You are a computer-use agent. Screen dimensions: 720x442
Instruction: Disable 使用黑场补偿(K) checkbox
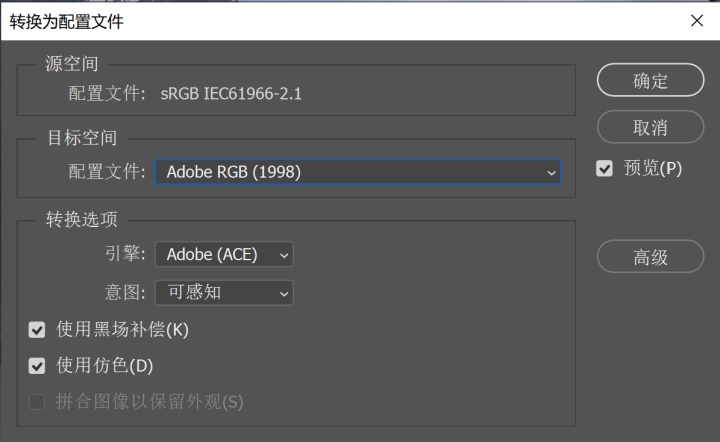(37, 330)
